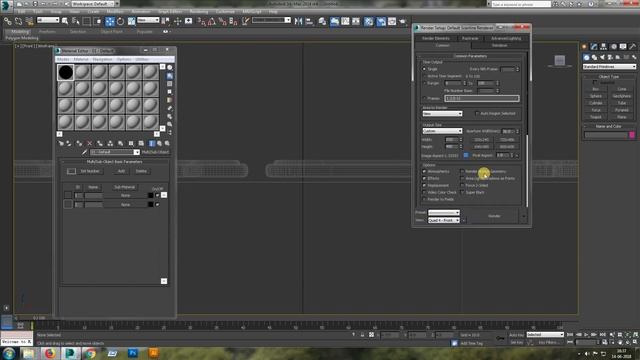Open the Rendering menu in main menu bar
The height and width of the screenshot is (360, 640).
pos(199,12)
